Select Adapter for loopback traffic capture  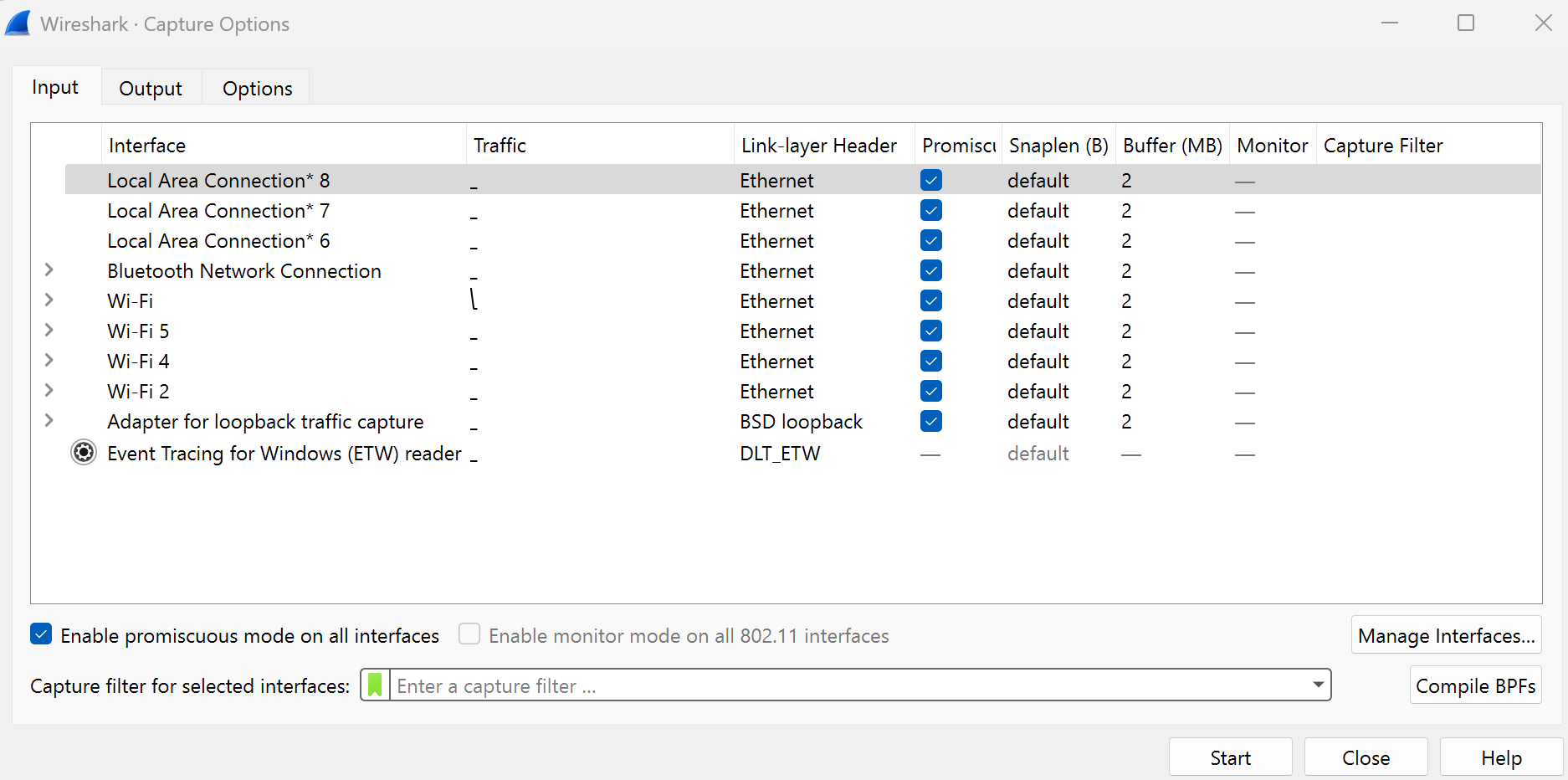tap(265, 421)
